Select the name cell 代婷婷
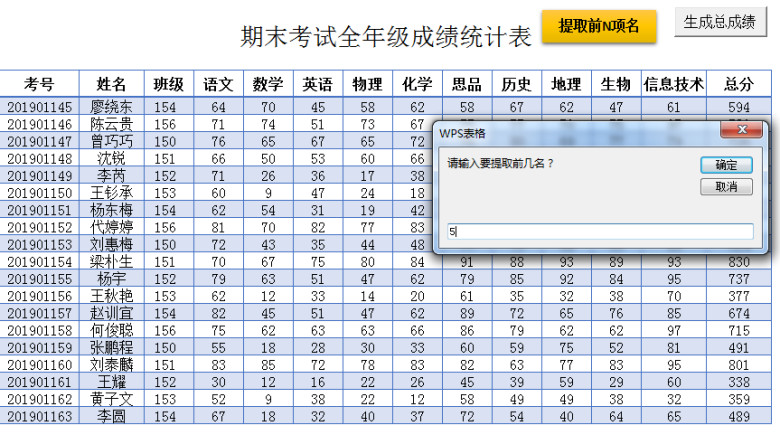This screenshot has width=780, height=435. coord(111,227)
